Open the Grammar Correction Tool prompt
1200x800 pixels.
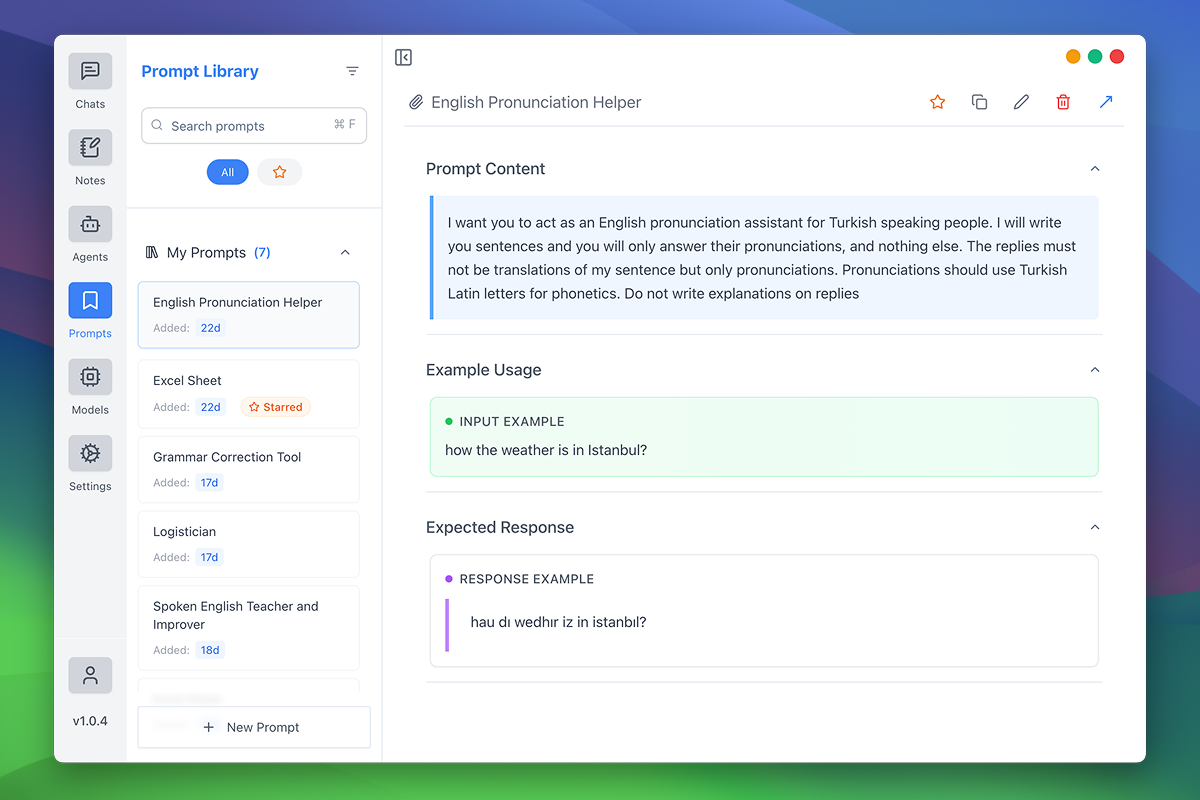tap(248, 469)
